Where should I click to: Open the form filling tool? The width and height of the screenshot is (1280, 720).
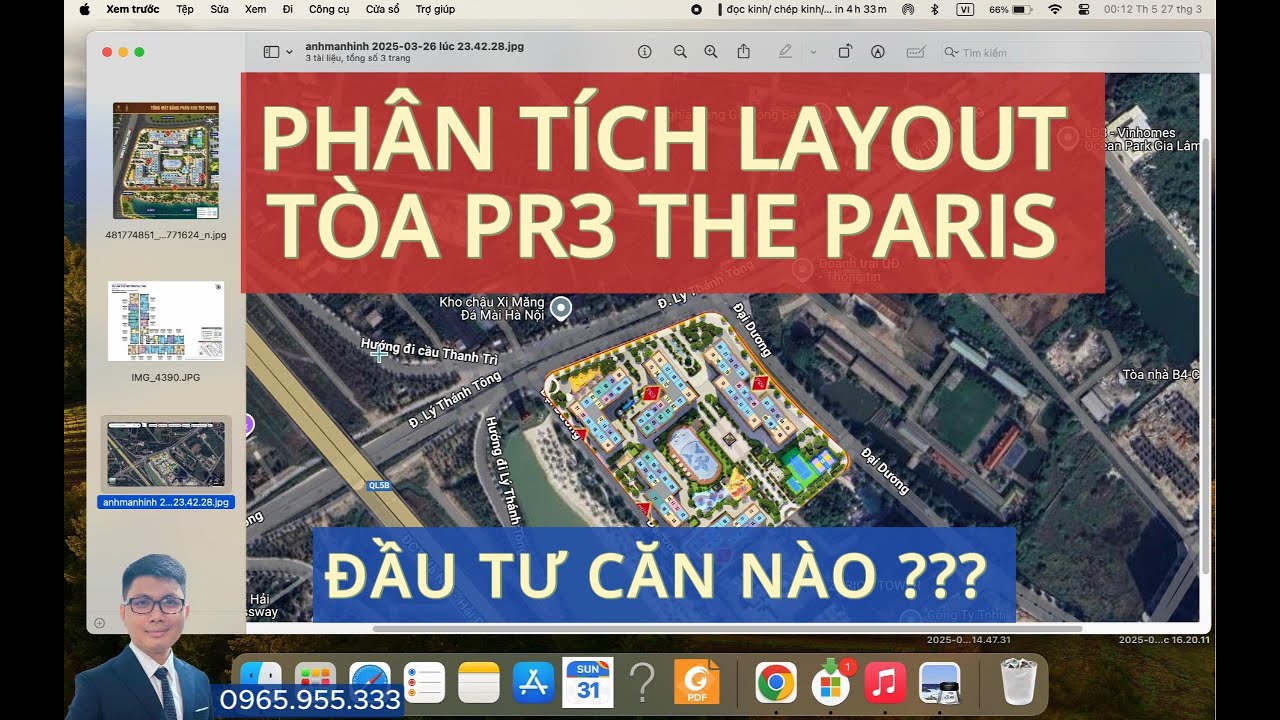[915, 52]
